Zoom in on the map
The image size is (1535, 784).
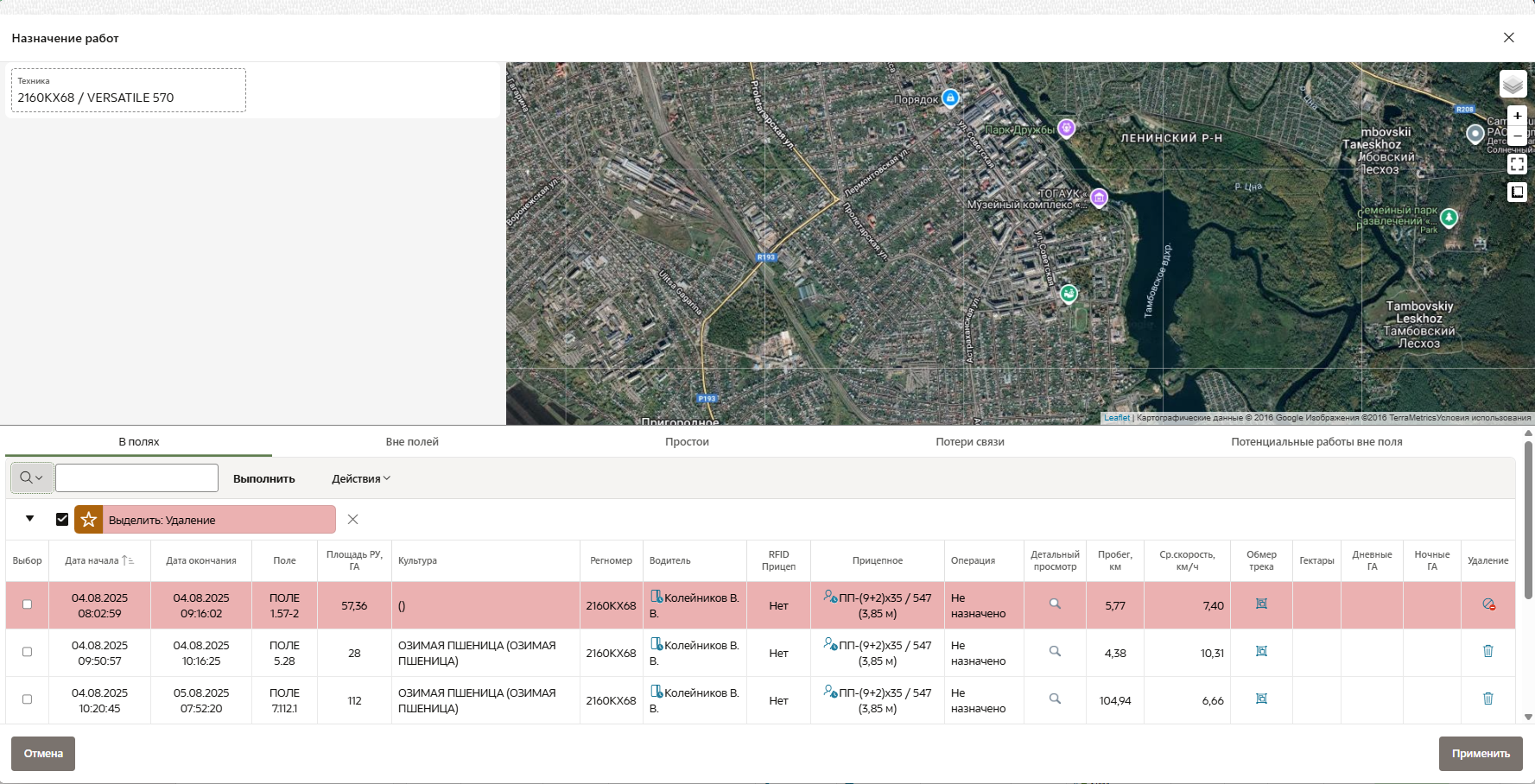(x=1517, y=116)
